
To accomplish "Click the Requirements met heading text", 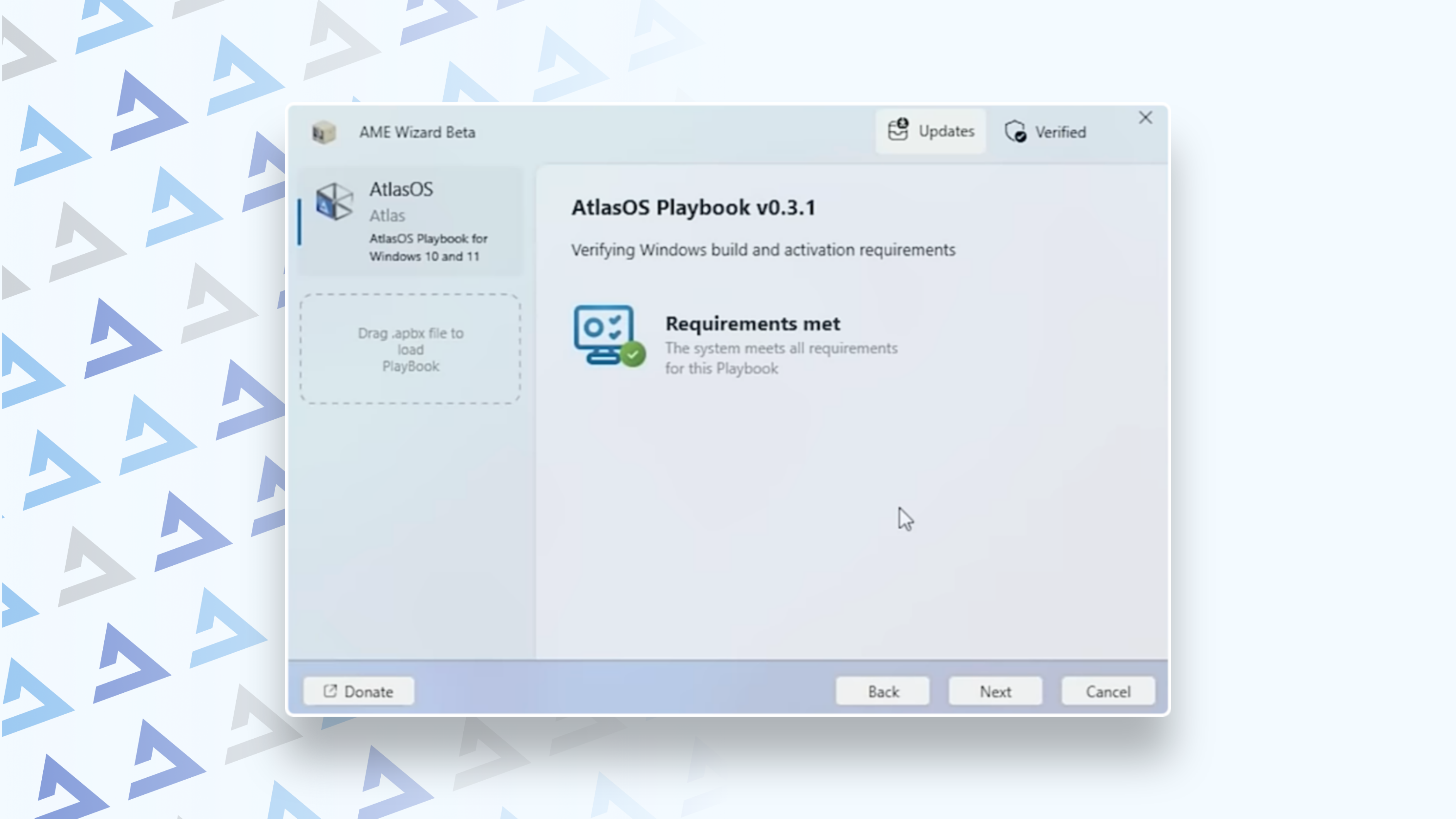I will (x=752, y=323).
